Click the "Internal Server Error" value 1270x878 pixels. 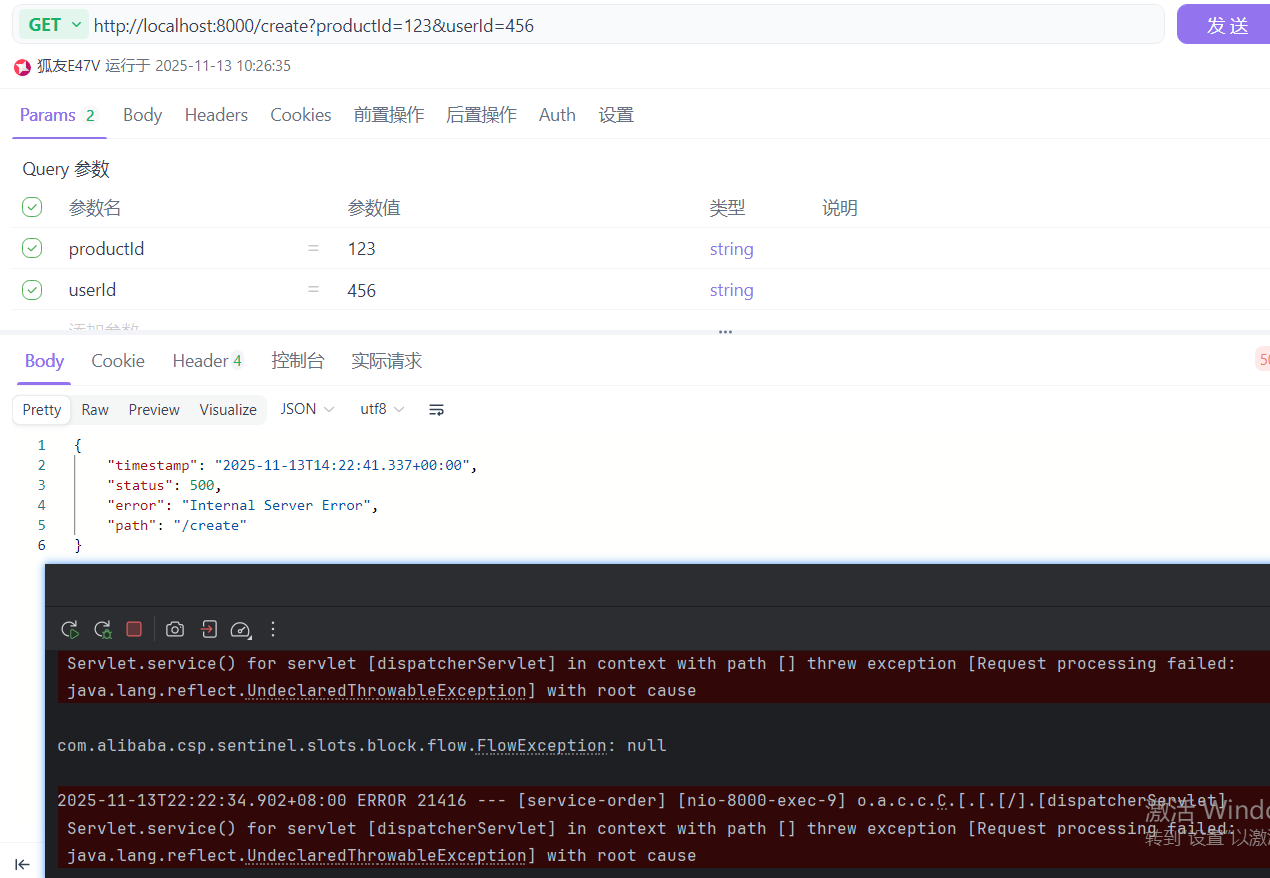[x=278, y=505]
